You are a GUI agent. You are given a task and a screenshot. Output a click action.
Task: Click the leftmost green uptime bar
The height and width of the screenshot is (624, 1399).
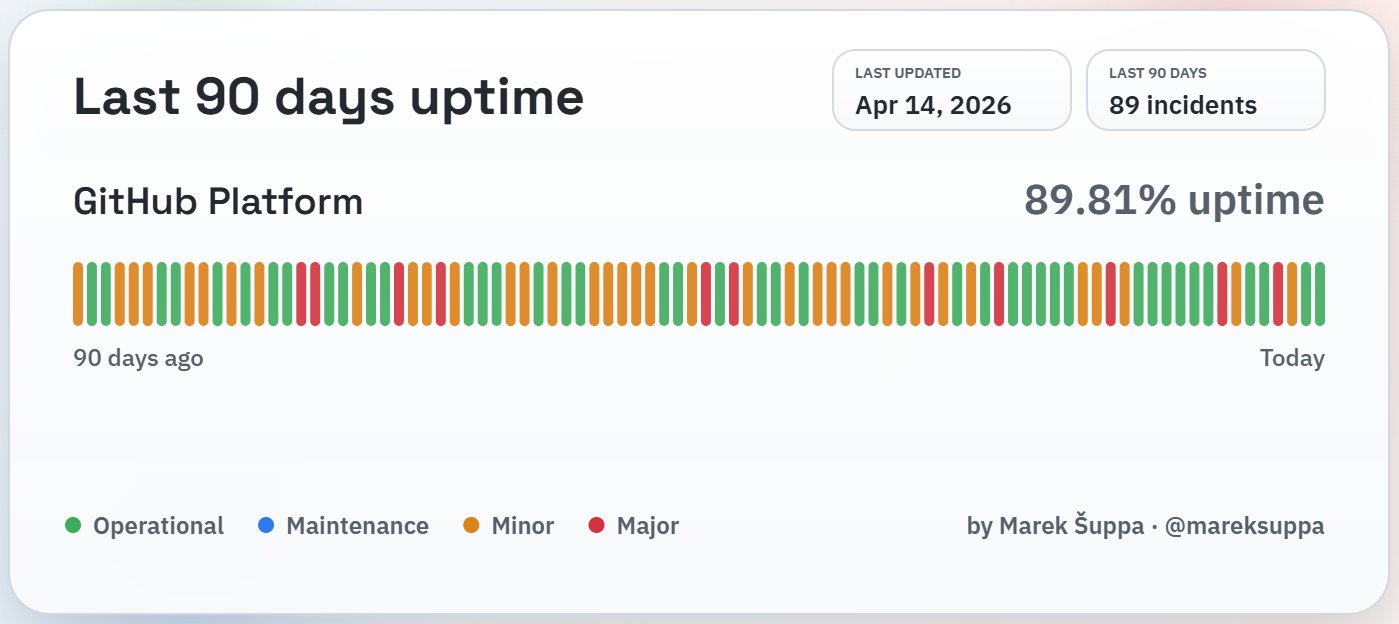pos(92,292)
